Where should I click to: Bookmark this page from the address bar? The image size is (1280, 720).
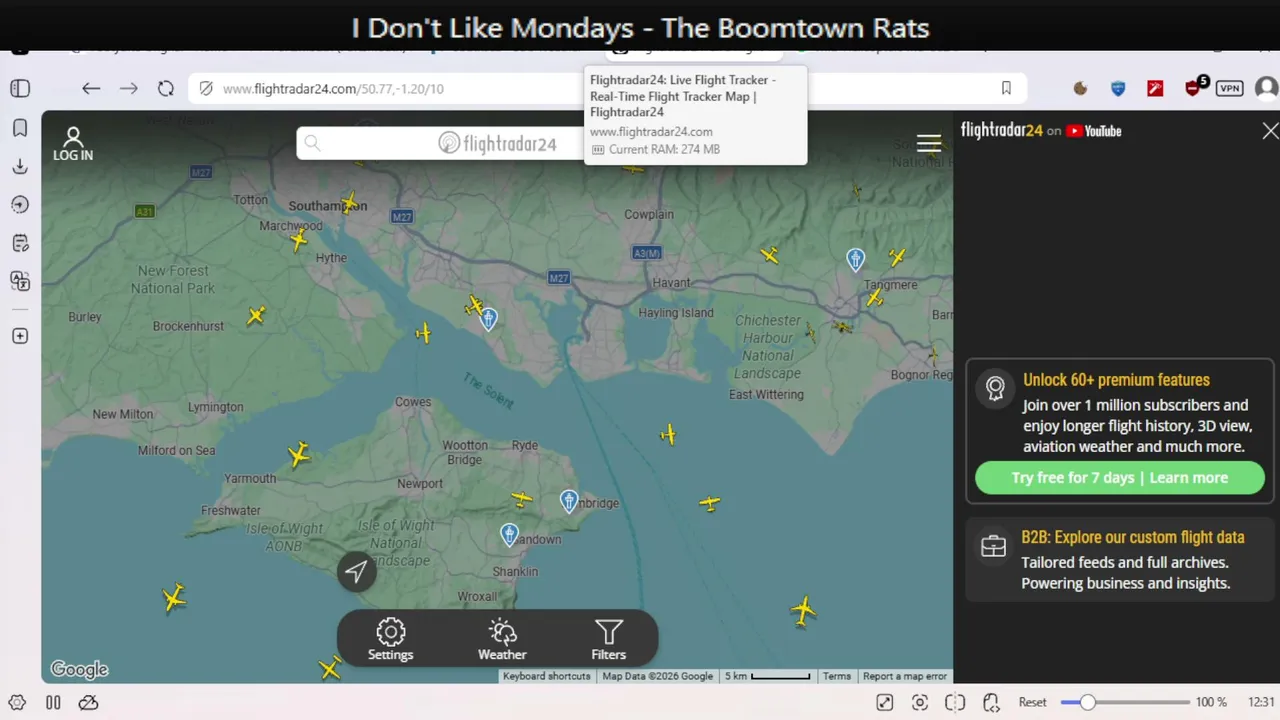1006,88
